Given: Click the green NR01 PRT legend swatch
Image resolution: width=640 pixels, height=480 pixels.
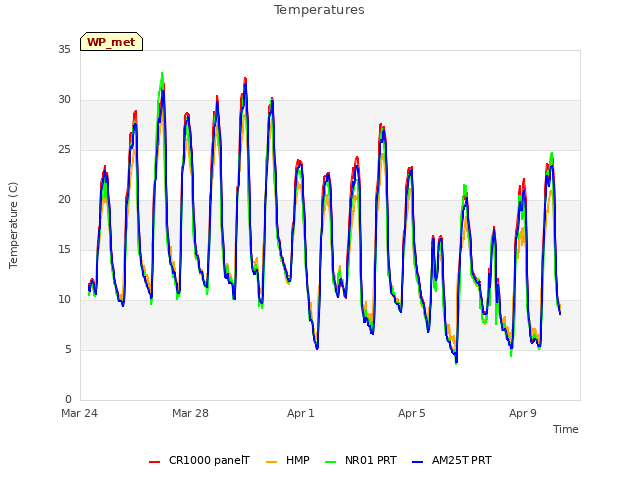Looking at the screenshot, I should click(331, 461).
